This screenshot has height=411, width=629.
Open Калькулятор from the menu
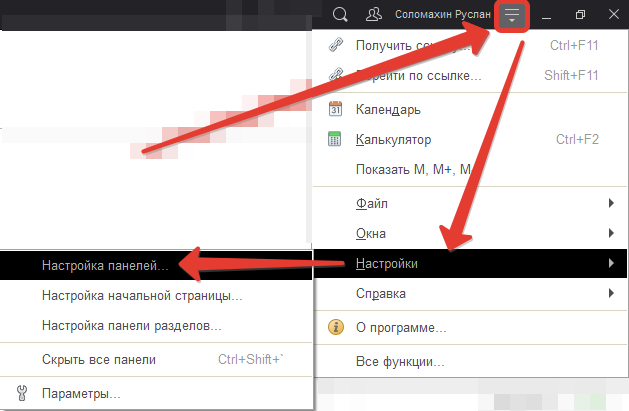click(470, 139)
